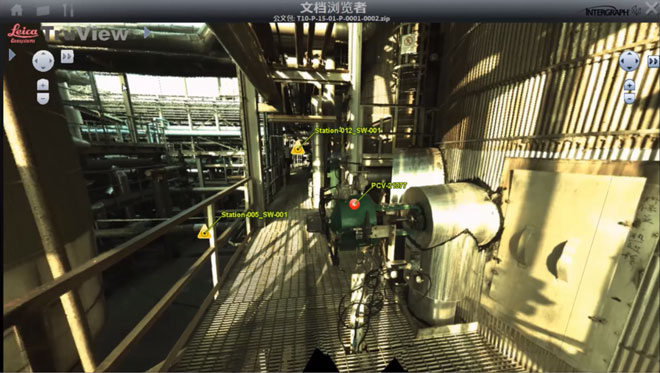
Task: Jump to Station-005_SW-001 yellow marker
Action: tap(204, 232)
